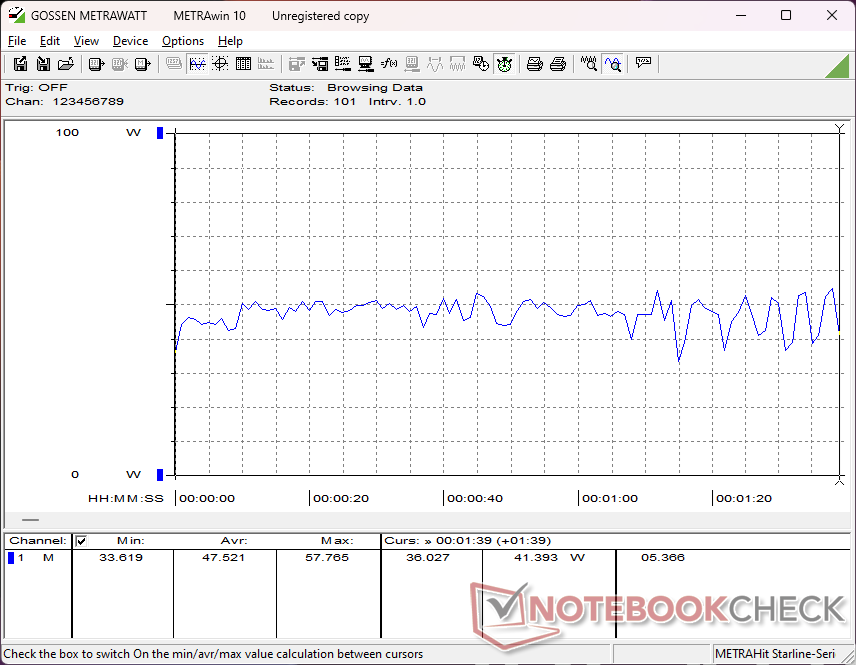Activate the blue curve zoom magnifier
This screenshot has height=665, width=856.
[612, 64]
